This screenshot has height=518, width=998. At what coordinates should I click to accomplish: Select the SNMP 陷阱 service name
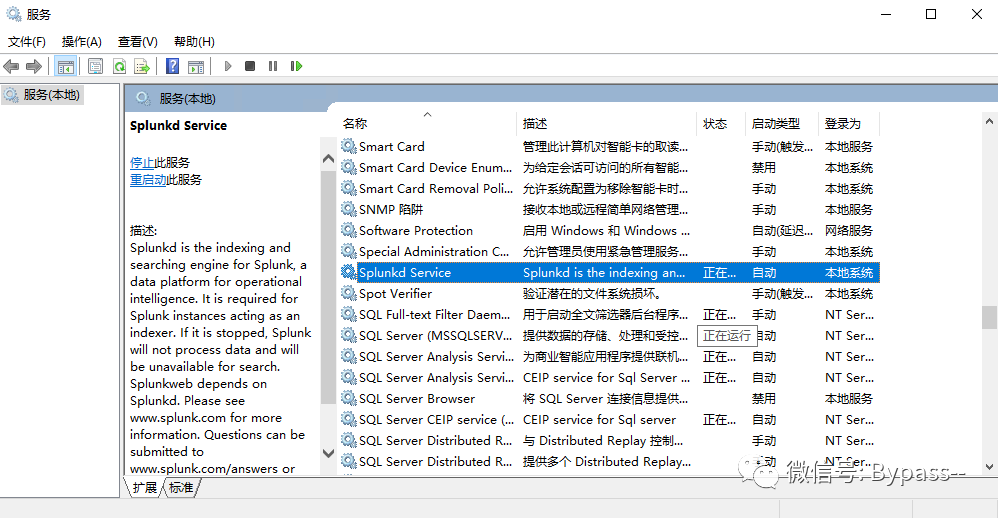click(391, 209)
